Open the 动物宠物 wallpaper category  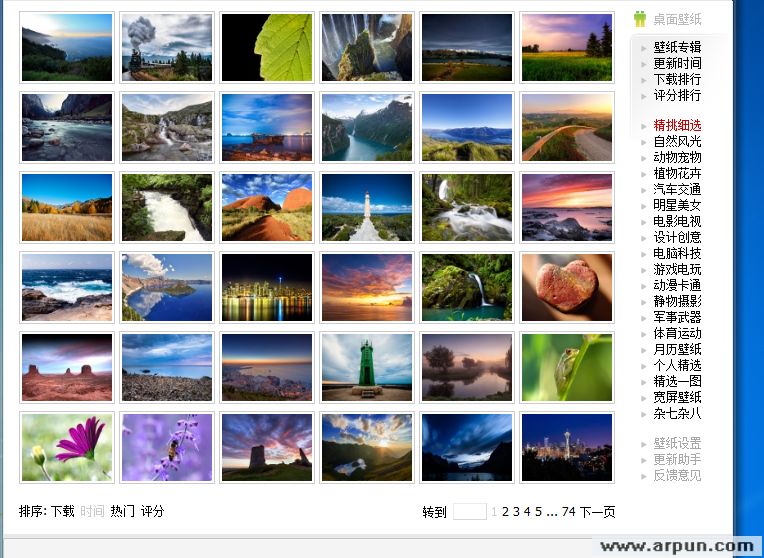677,157
